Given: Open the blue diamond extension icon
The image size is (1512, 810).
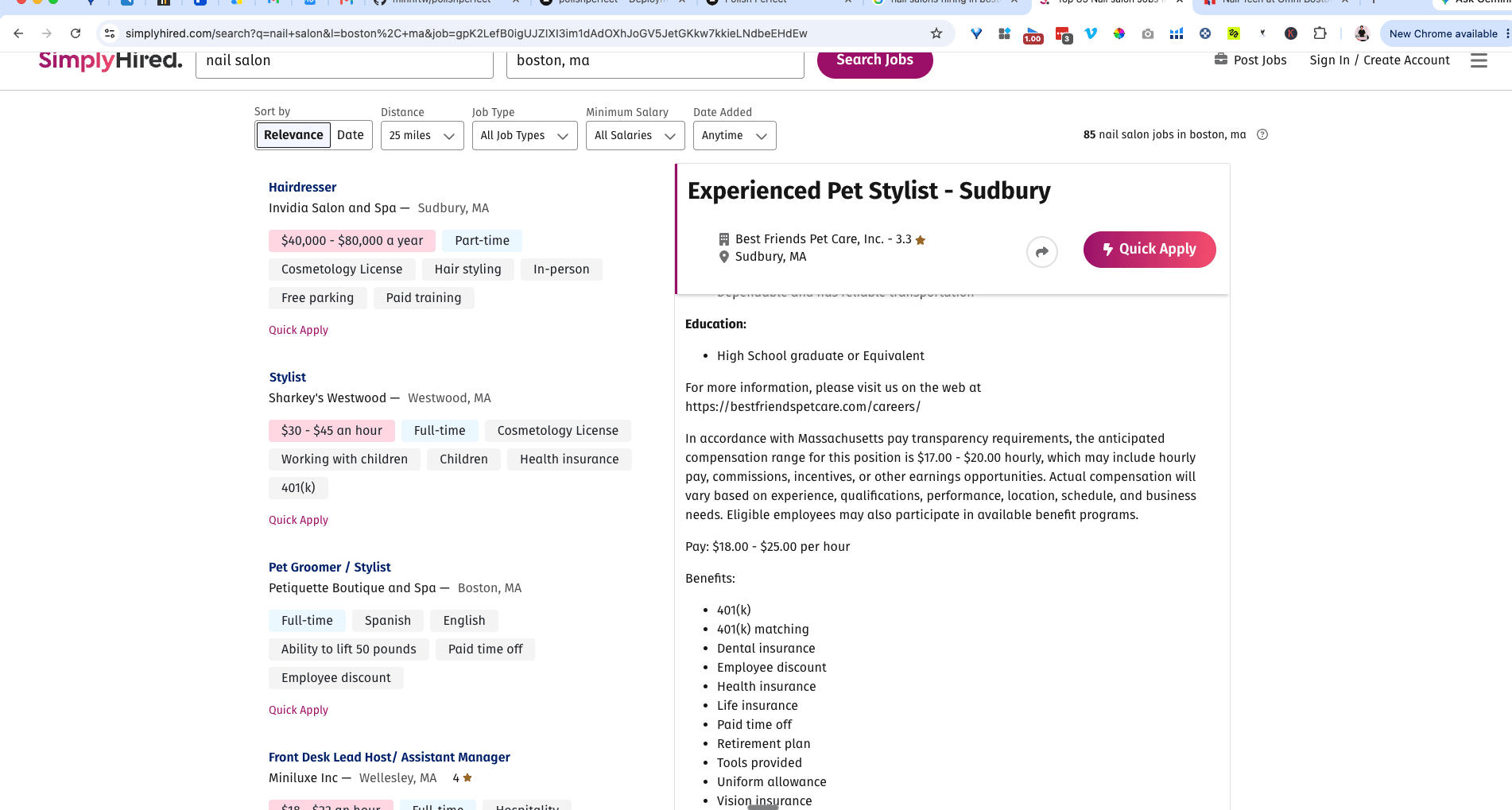Looking at the screenshot, I should pos(976,33).
